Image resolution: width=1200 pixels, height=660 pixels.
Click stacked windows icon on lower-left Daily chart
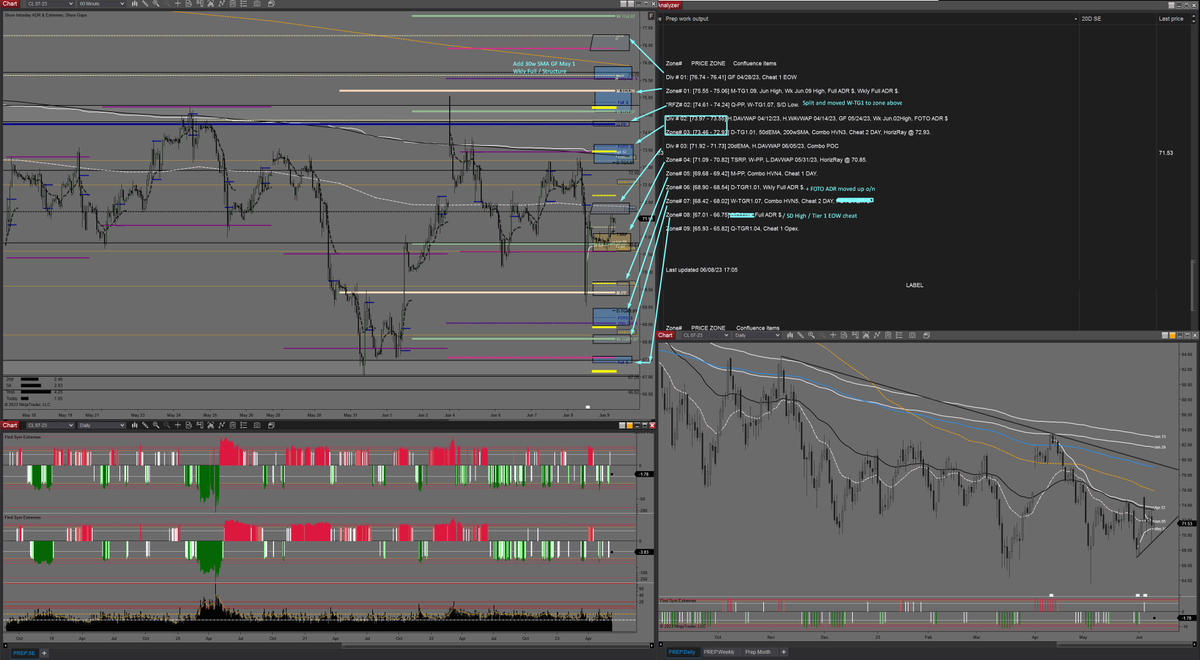[271, 425]
